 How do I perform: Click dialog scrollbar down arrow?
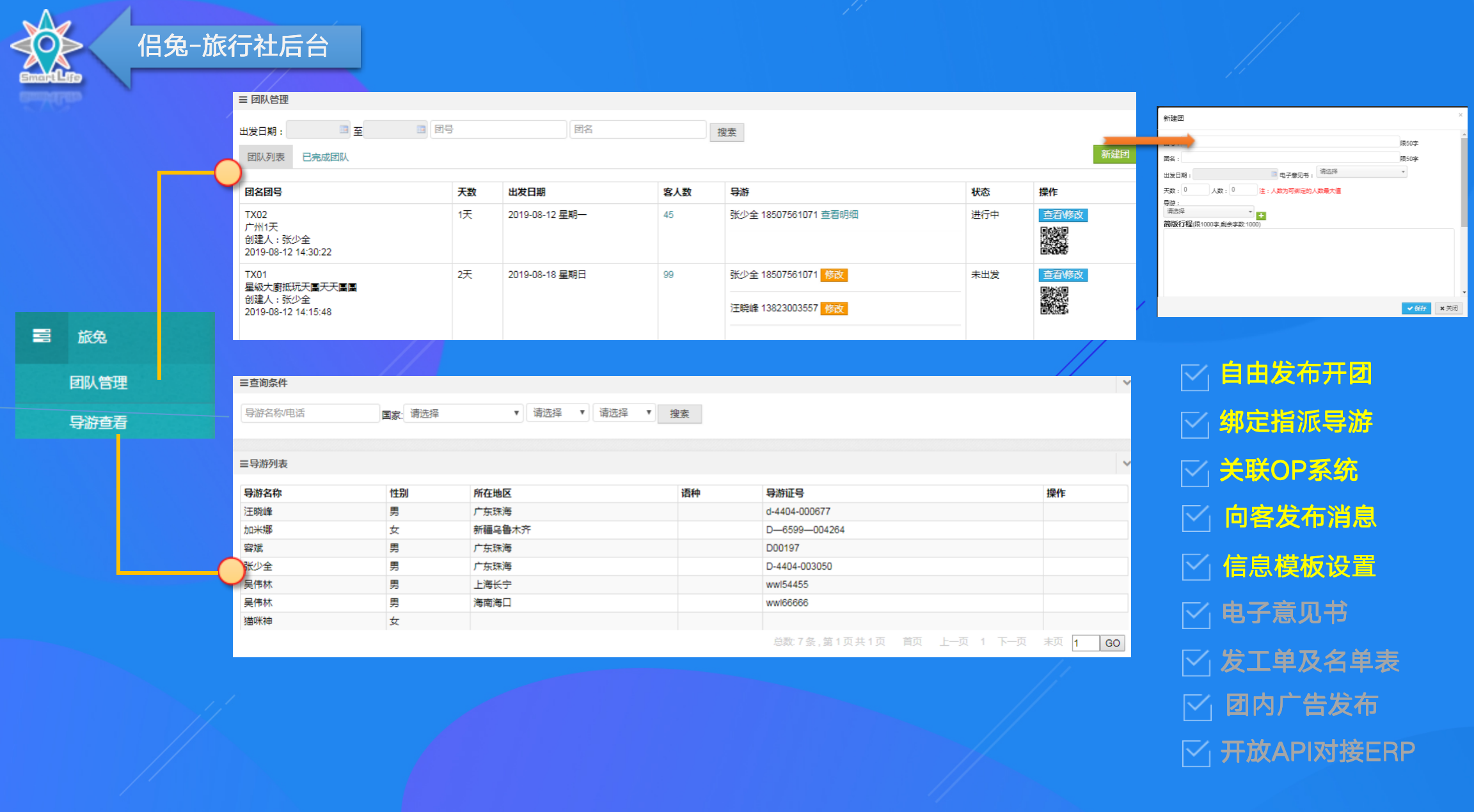pos(1463,292)
